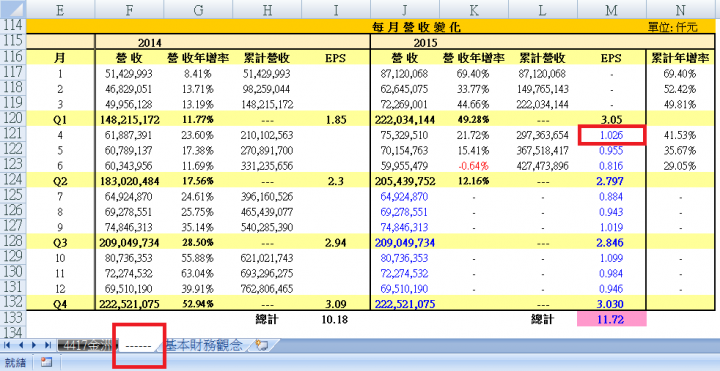Screen dimensions: 720x371
Task: Select row 132 header
Action: (x=13, y=304)
